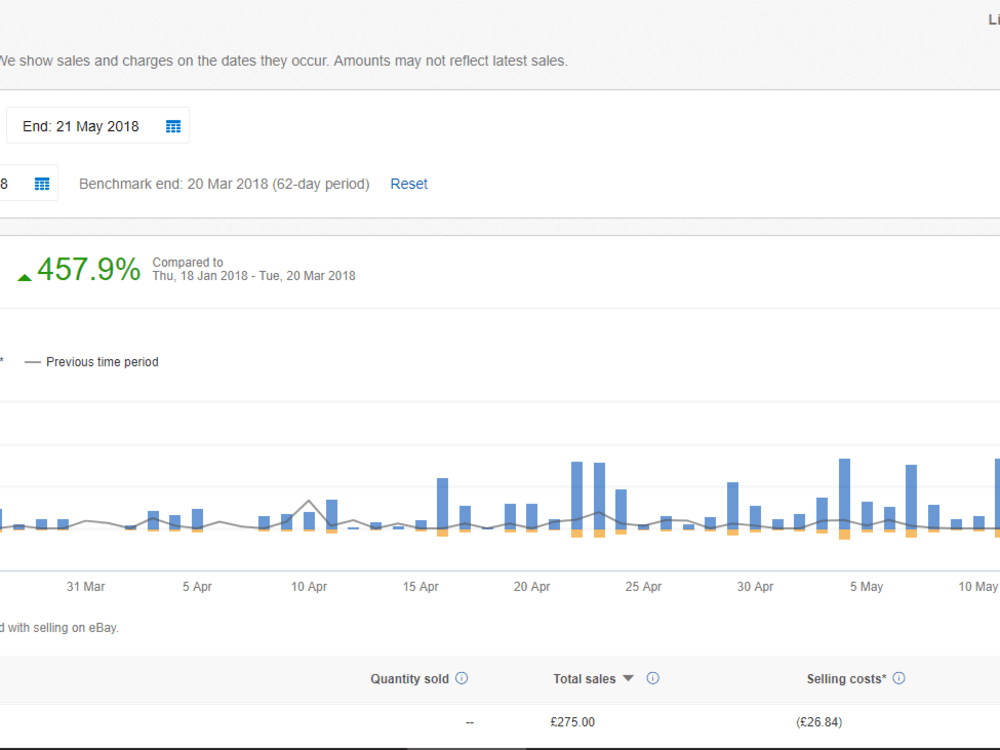Select Compared to date range text
The height and width of the screenshot is (750, 1000).
(254, 269)
